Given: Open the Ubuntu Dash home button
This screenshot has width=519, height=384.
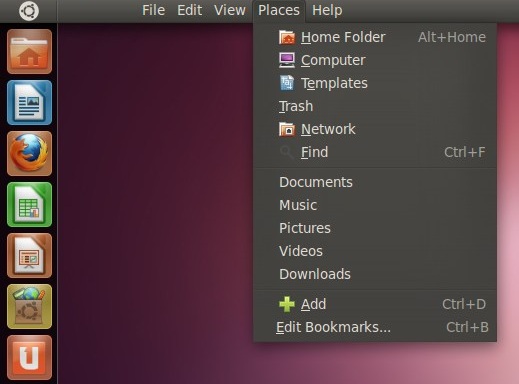Looking at the screenshot, I should pyautogui.click(x=29, y=11).
